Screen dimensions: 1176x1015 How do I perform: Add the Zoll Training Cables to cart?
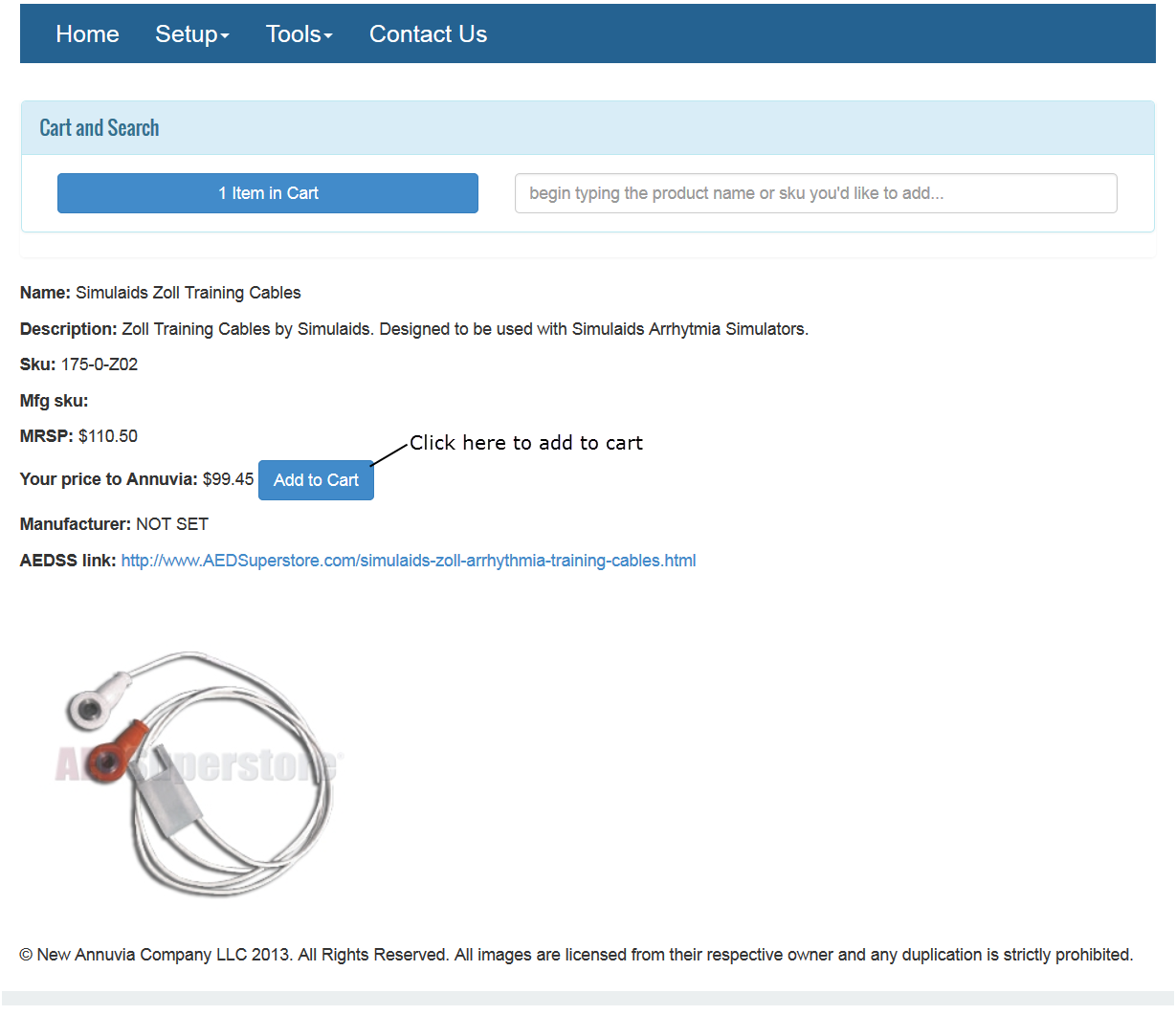316,480
